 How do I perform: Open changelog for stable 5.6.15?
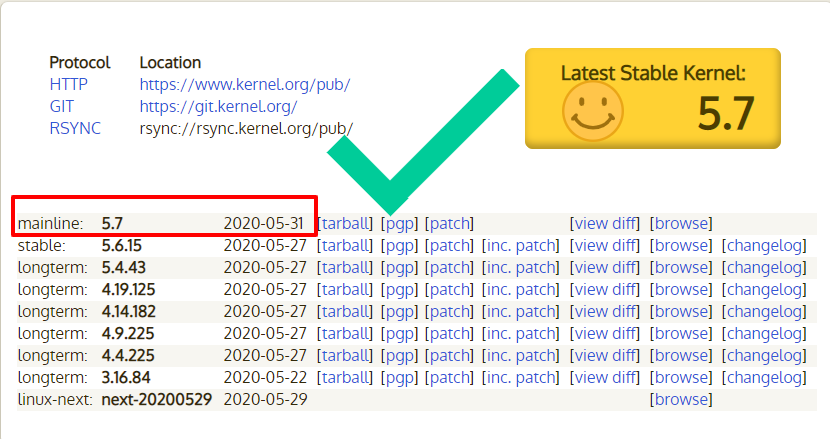tap(764, 246)
